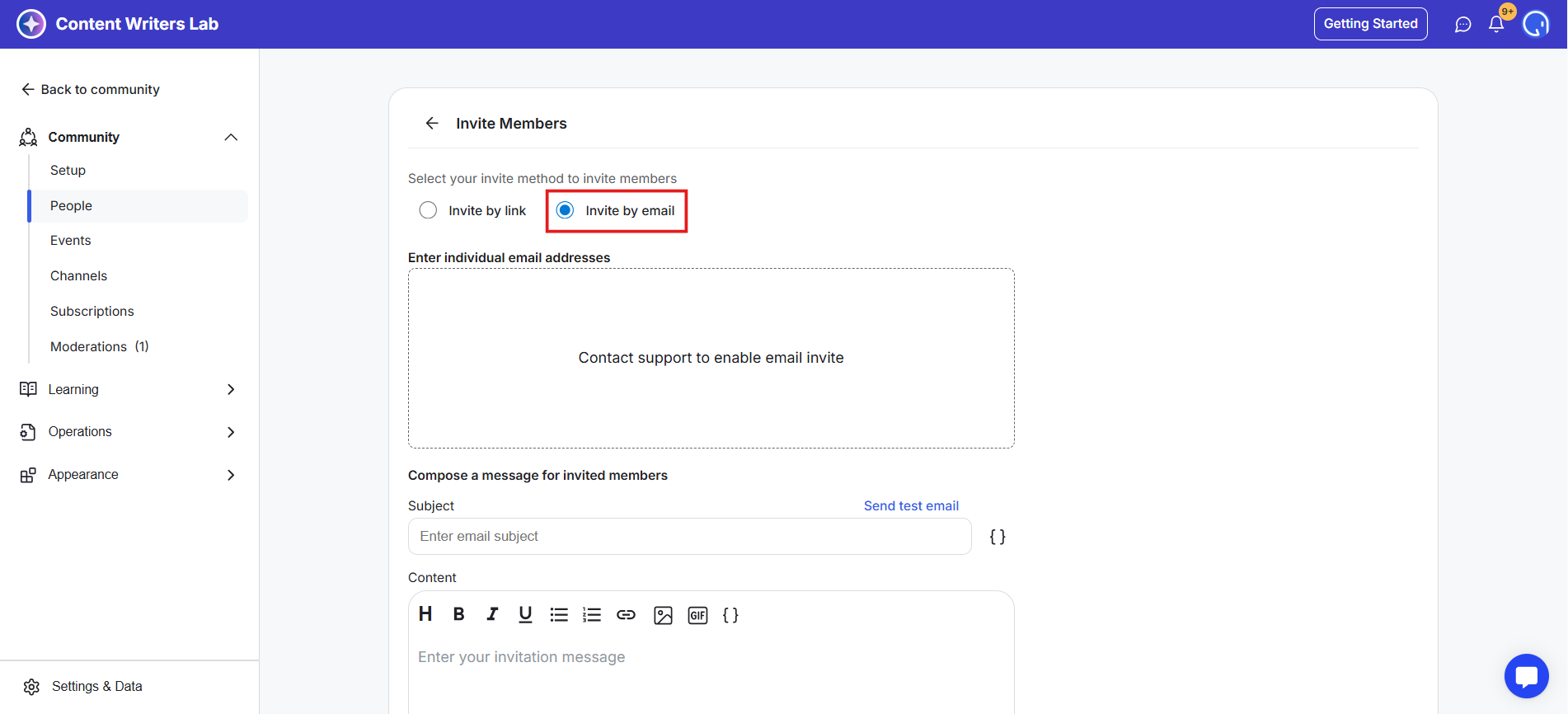The width and height of the screenshot is (1568, 714).
Task: Insert variable braces beside subject field
Action: [x=998, y=537]
